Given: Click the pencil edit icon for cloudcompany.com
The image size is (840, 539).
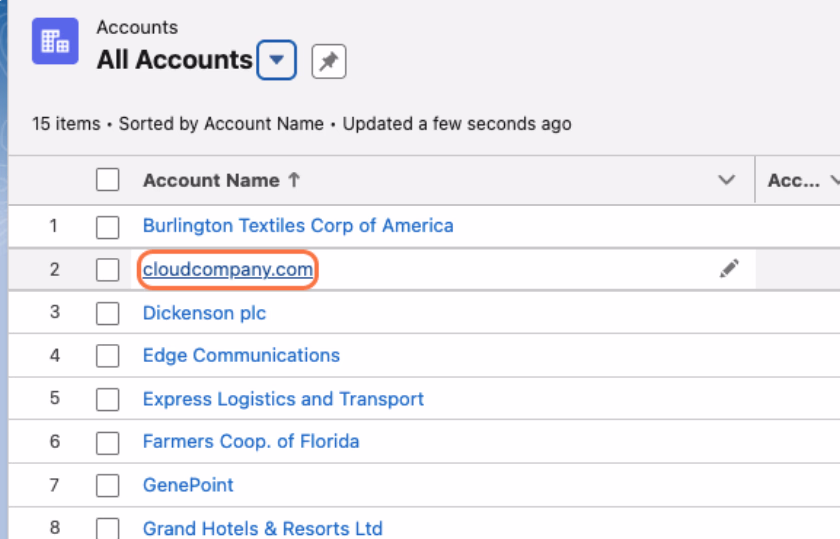Looking at the screenshot, I should [x=729, y=268].
